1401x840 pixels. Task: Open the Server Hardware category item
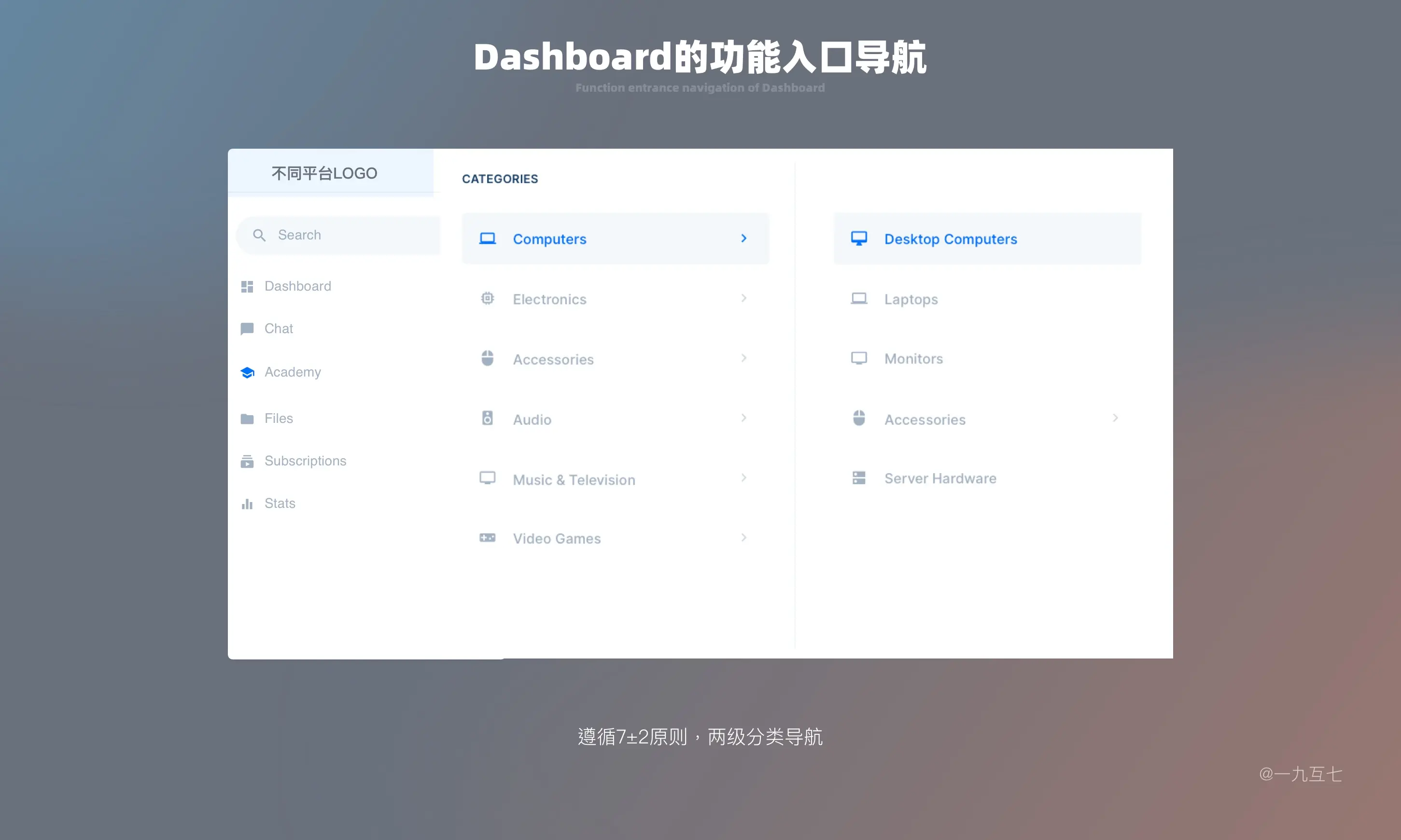(x=940, y=478)
